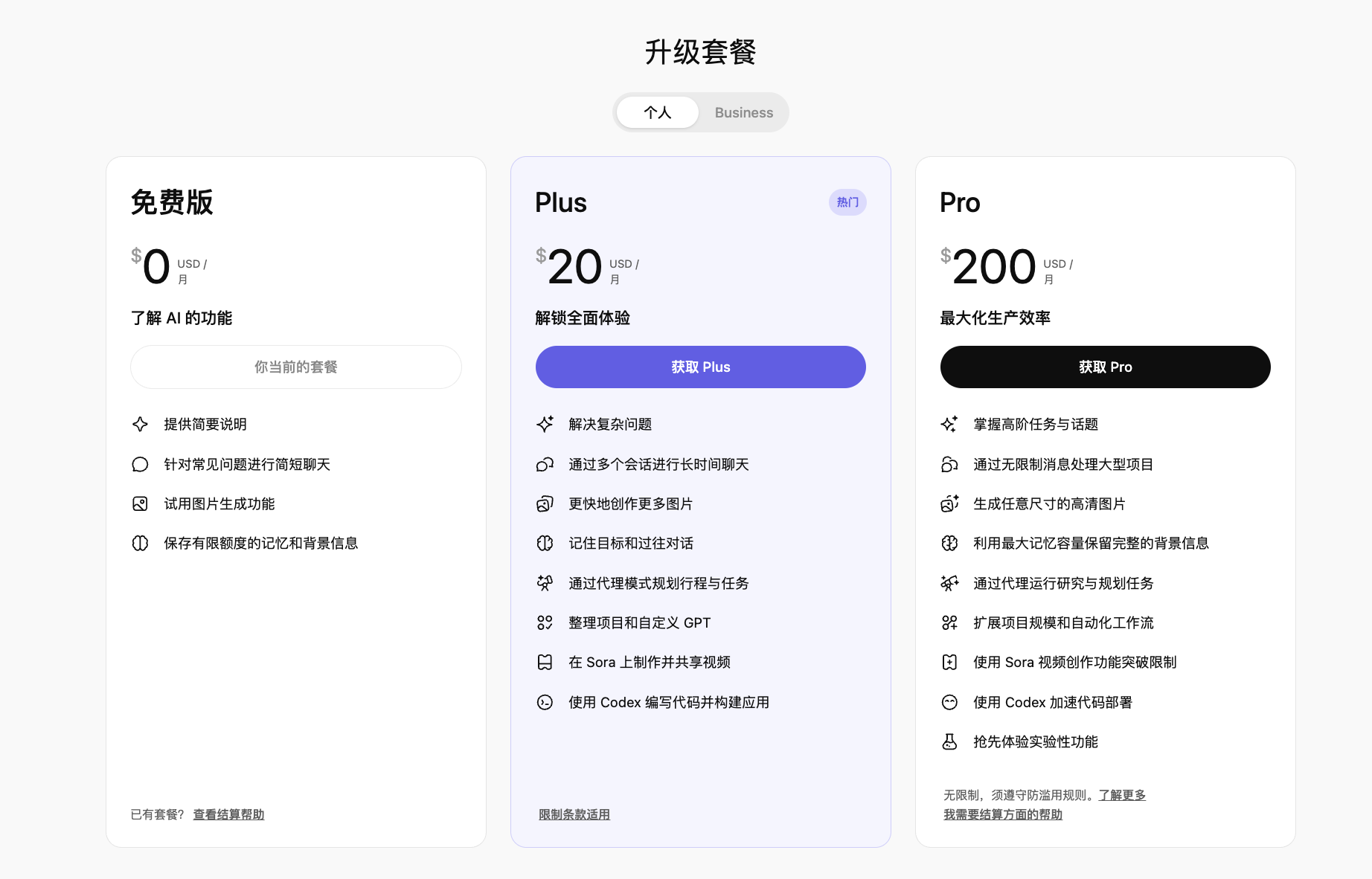Image resolution: width=1372 pixels, height=879 pixels.
Task: Select the 个人 plan view
Action: click(x=657, y=112)
